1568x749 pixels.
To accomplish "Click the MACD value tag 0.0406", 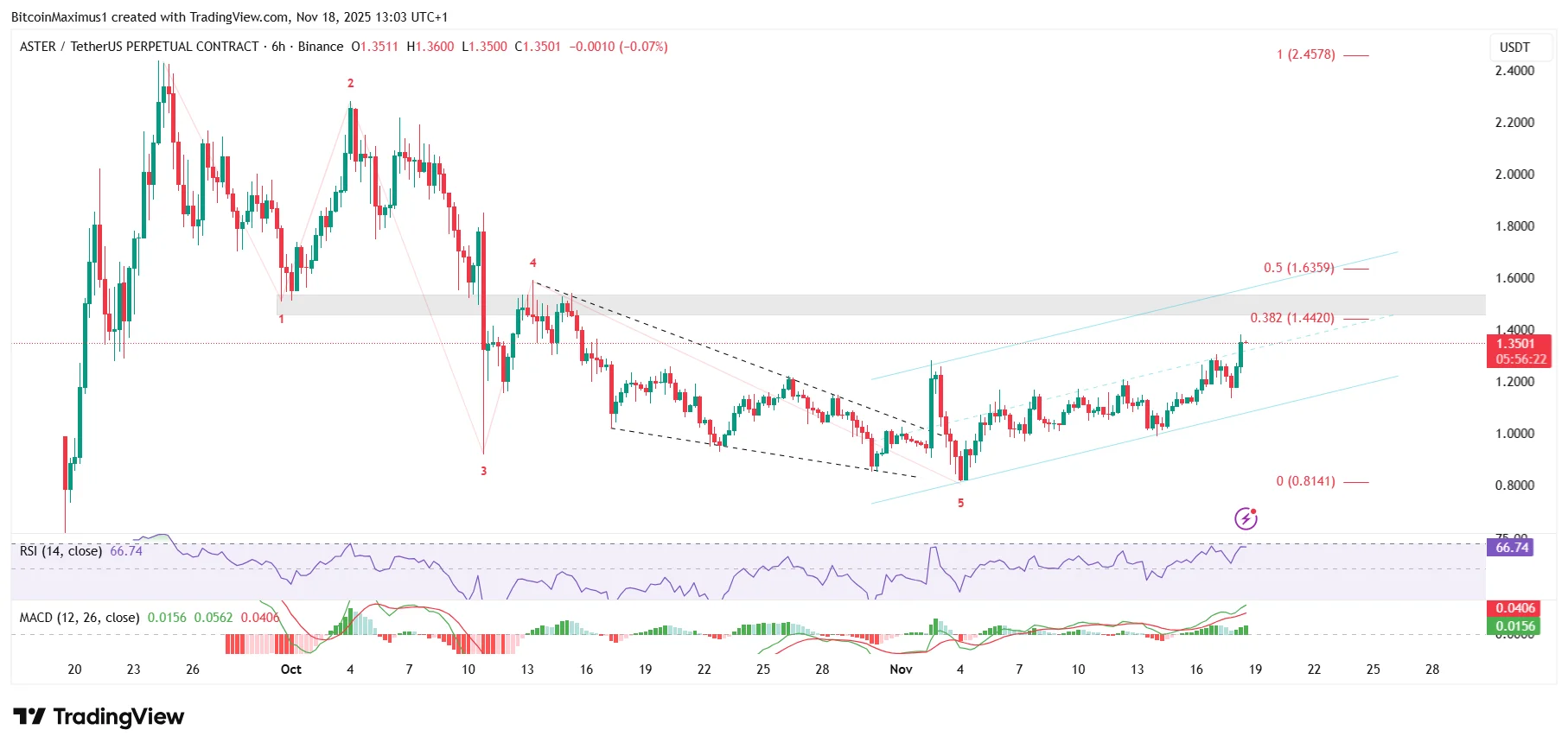I will (1516, 608).
